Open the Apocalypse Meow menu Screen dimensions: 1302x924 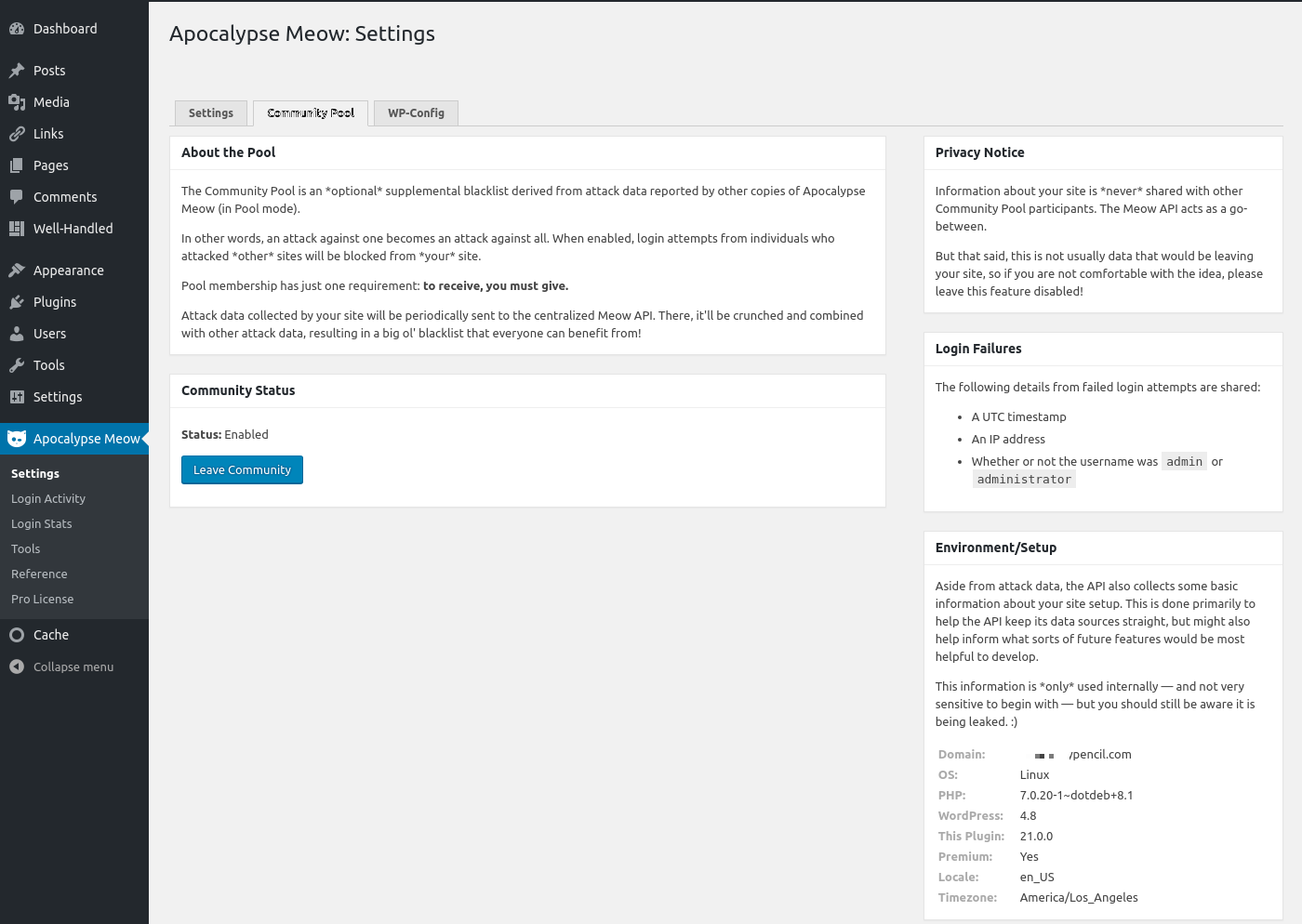coord(74,439)
